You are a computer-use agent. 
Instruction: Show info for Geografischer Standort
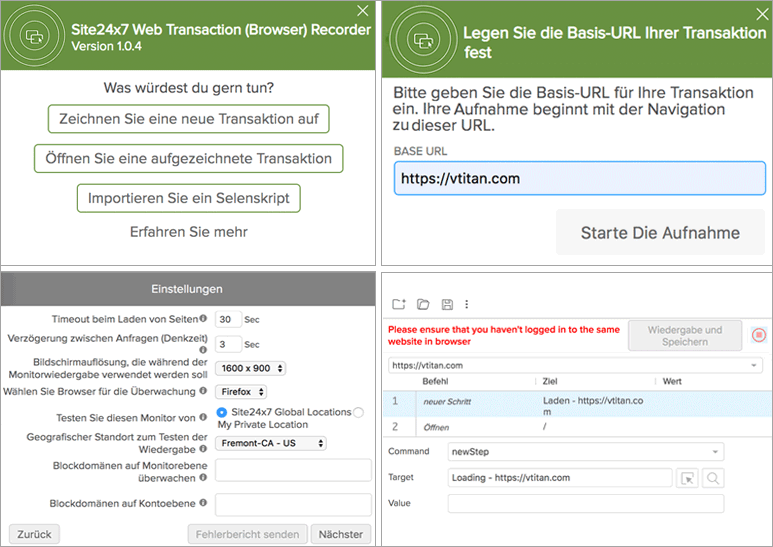tap(203, 449)
